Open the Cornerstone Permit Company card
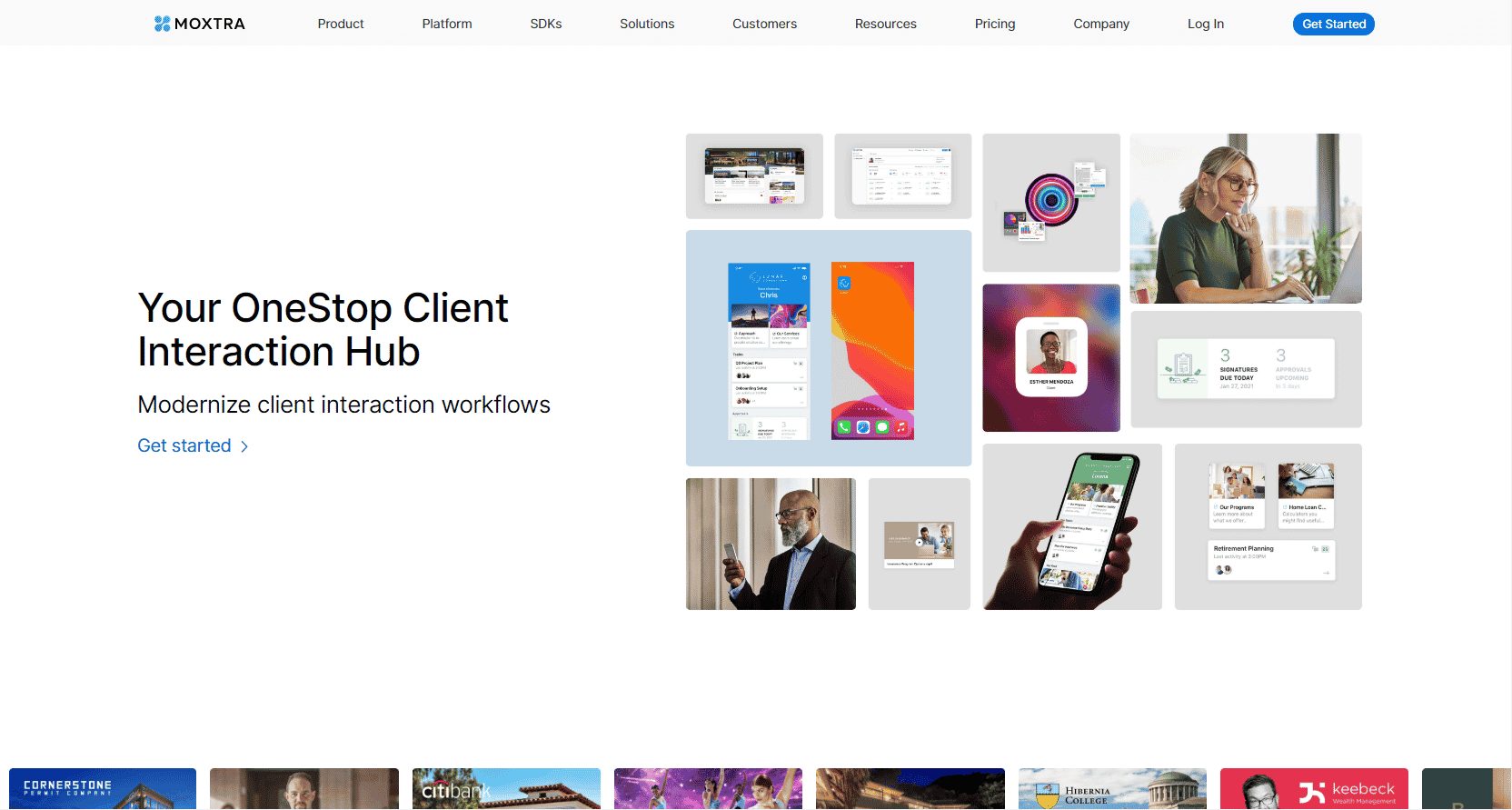The height and width of the screenshot is (810, 1512). [x=103, y=788]
